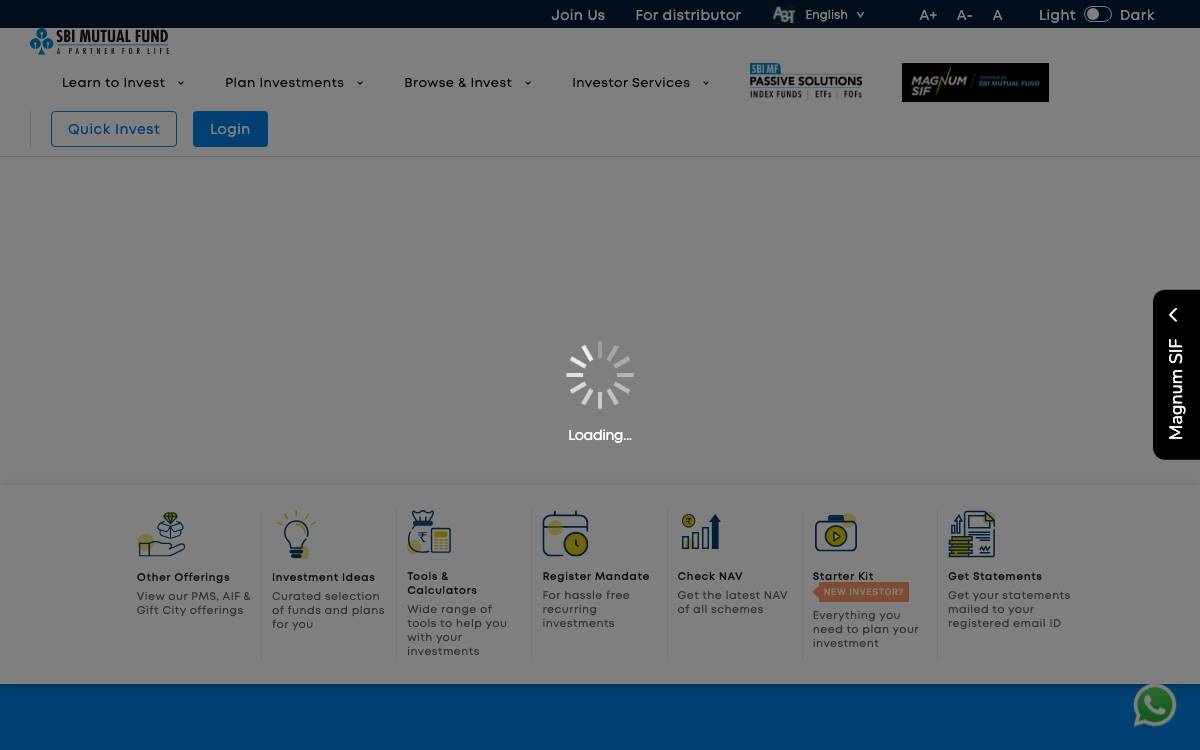The height and width of the screenshot is (750, 1200).
Task: Open Check NAV bar chart icon
Action: (x=701, y=532)
